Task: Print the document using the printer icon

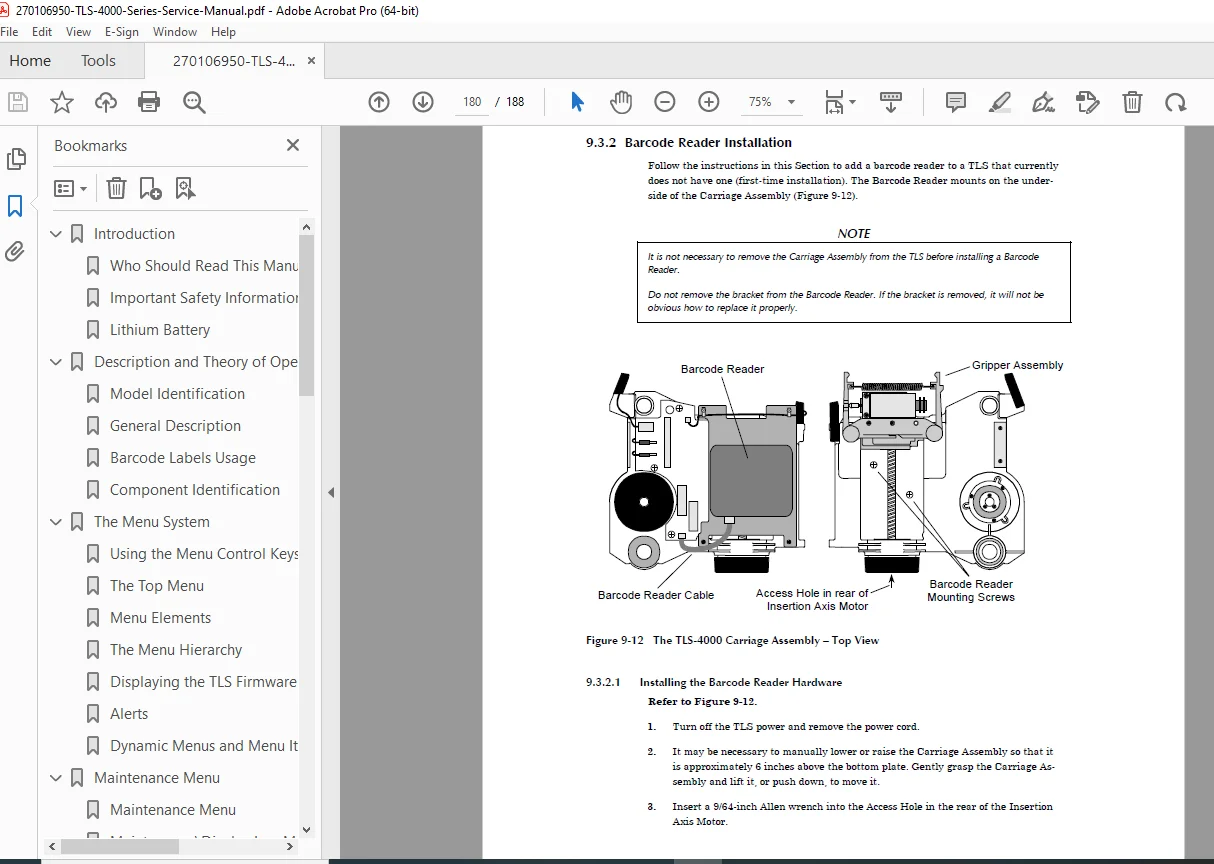Action: click(x=149, y=101)
